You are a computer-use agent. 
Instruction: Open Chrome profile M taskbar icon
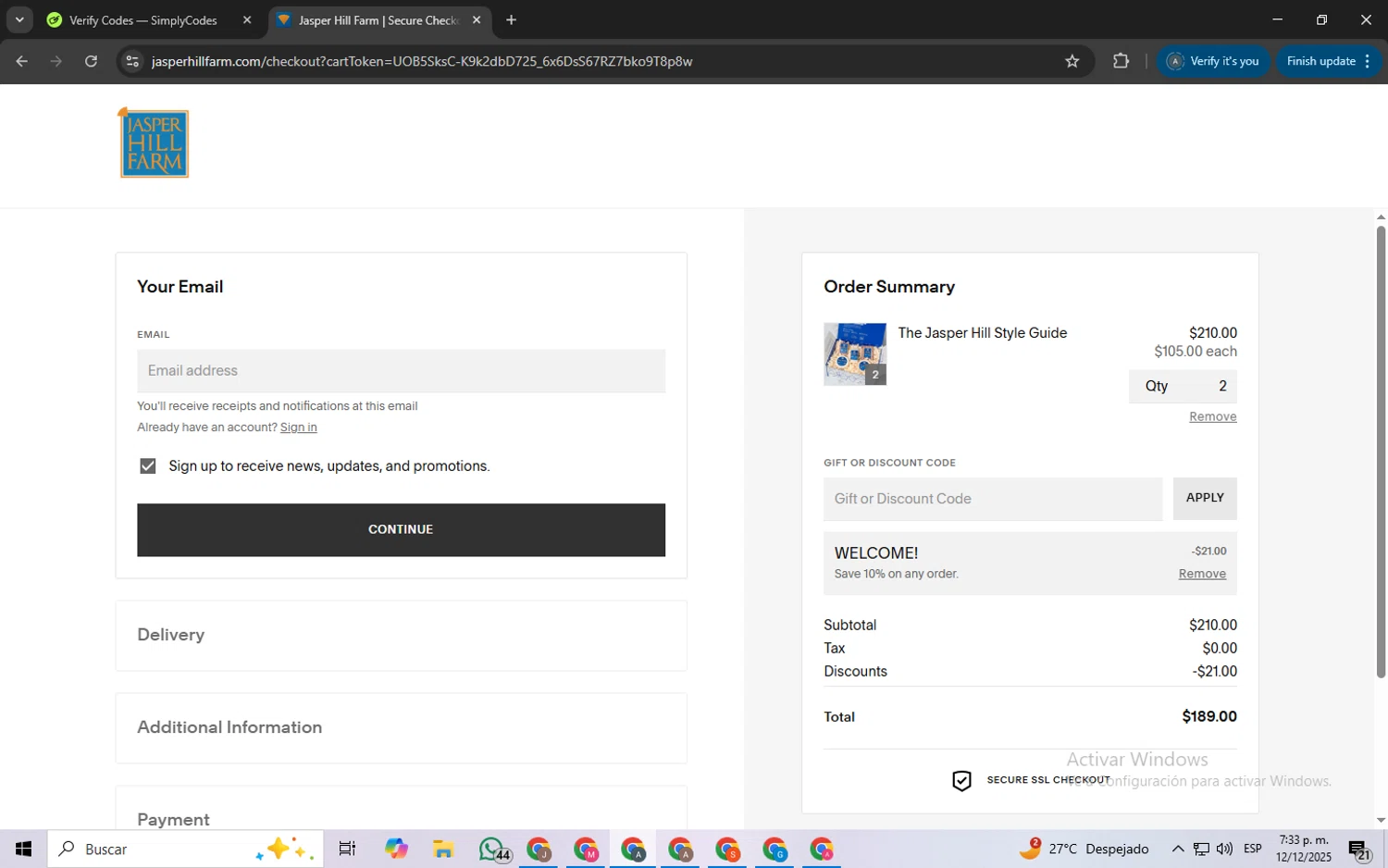tap(586, 849)
